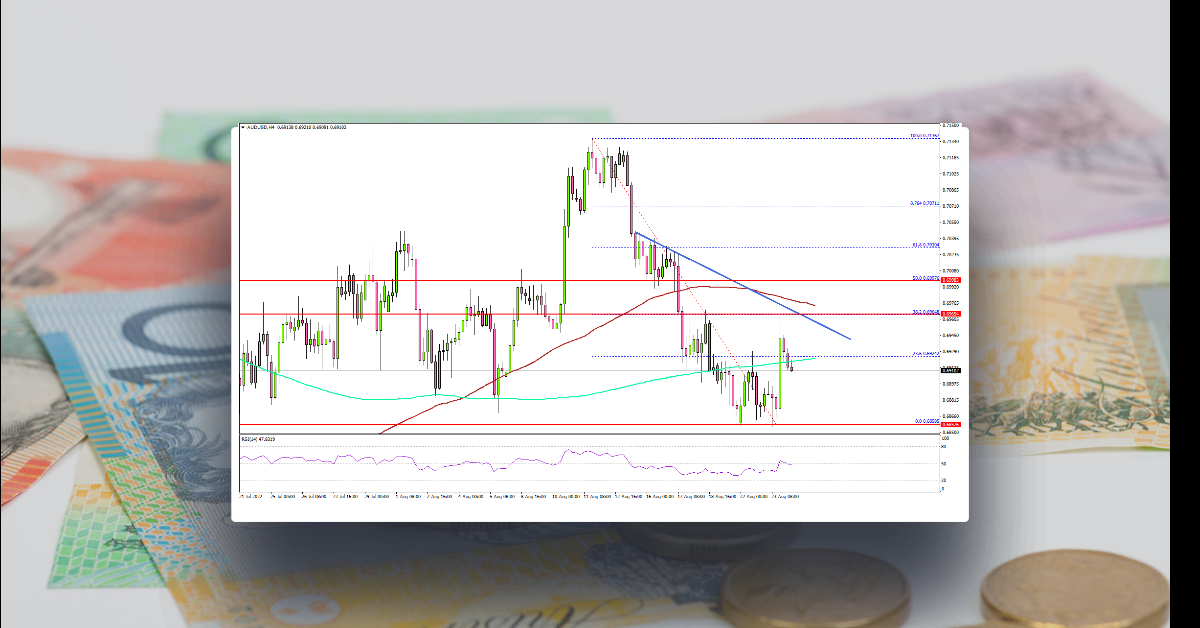Viewport: 1200px width, 628px height.
Task: Collapse the AUDUSD,H4 quote display arrow
Action: 244,128
